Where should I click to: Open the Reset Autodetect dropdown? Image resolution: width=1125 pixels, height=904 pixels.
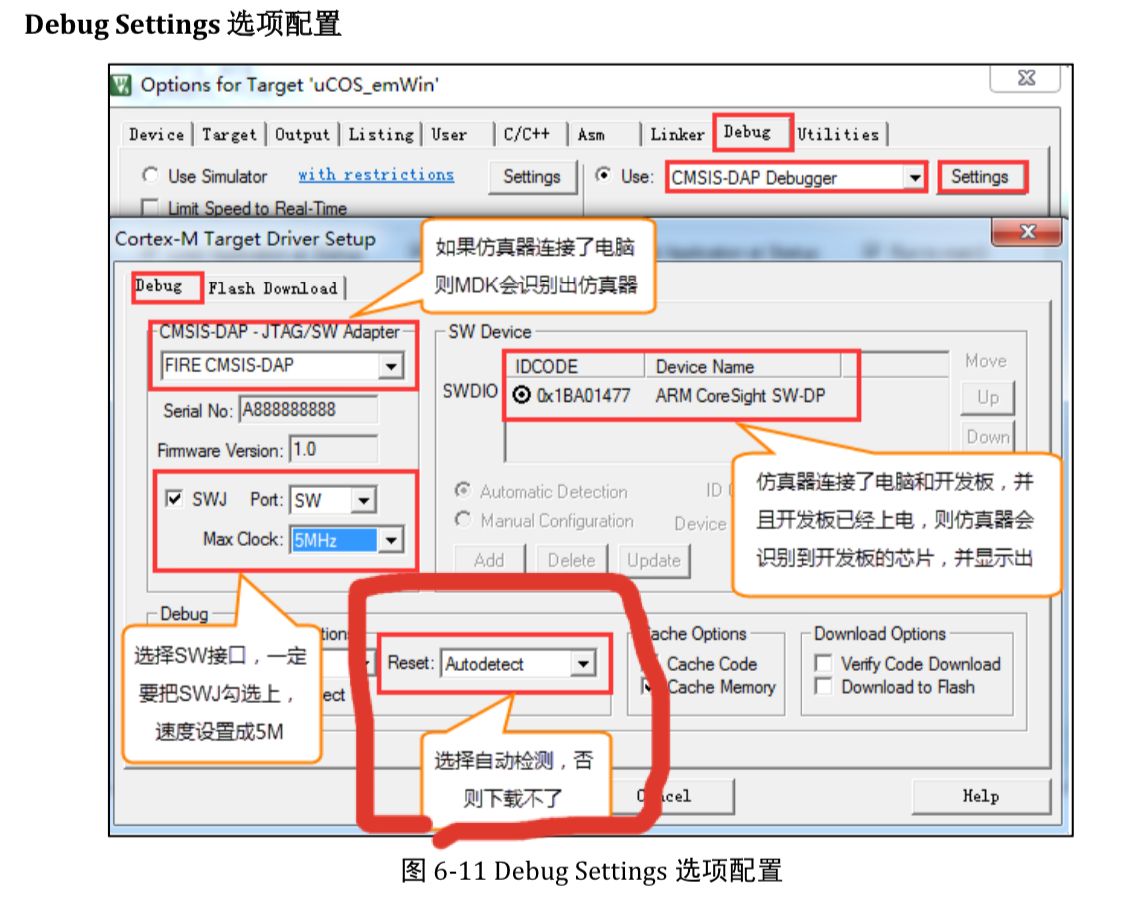tap(581, 664)
